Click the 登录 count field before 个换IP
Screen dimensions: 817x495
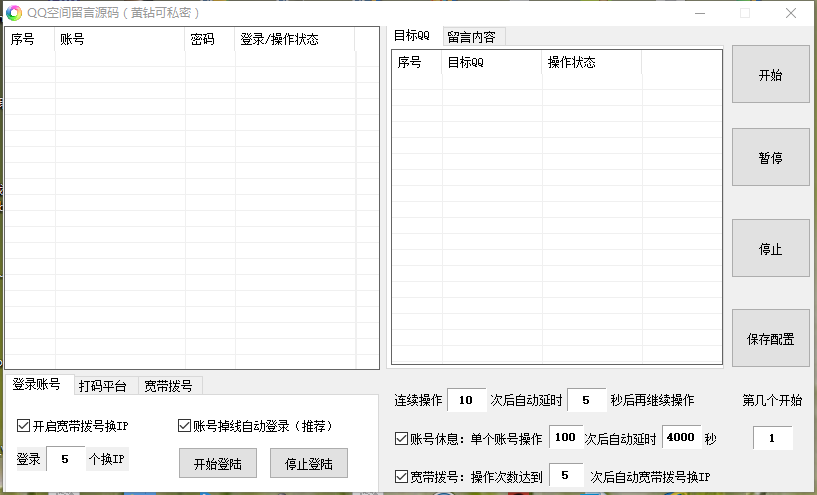(66, 459)
